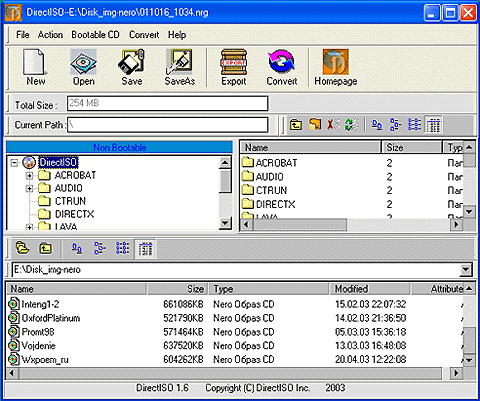Switch image pane to small icons view
480x401 pixels.
tap(395, 125)
